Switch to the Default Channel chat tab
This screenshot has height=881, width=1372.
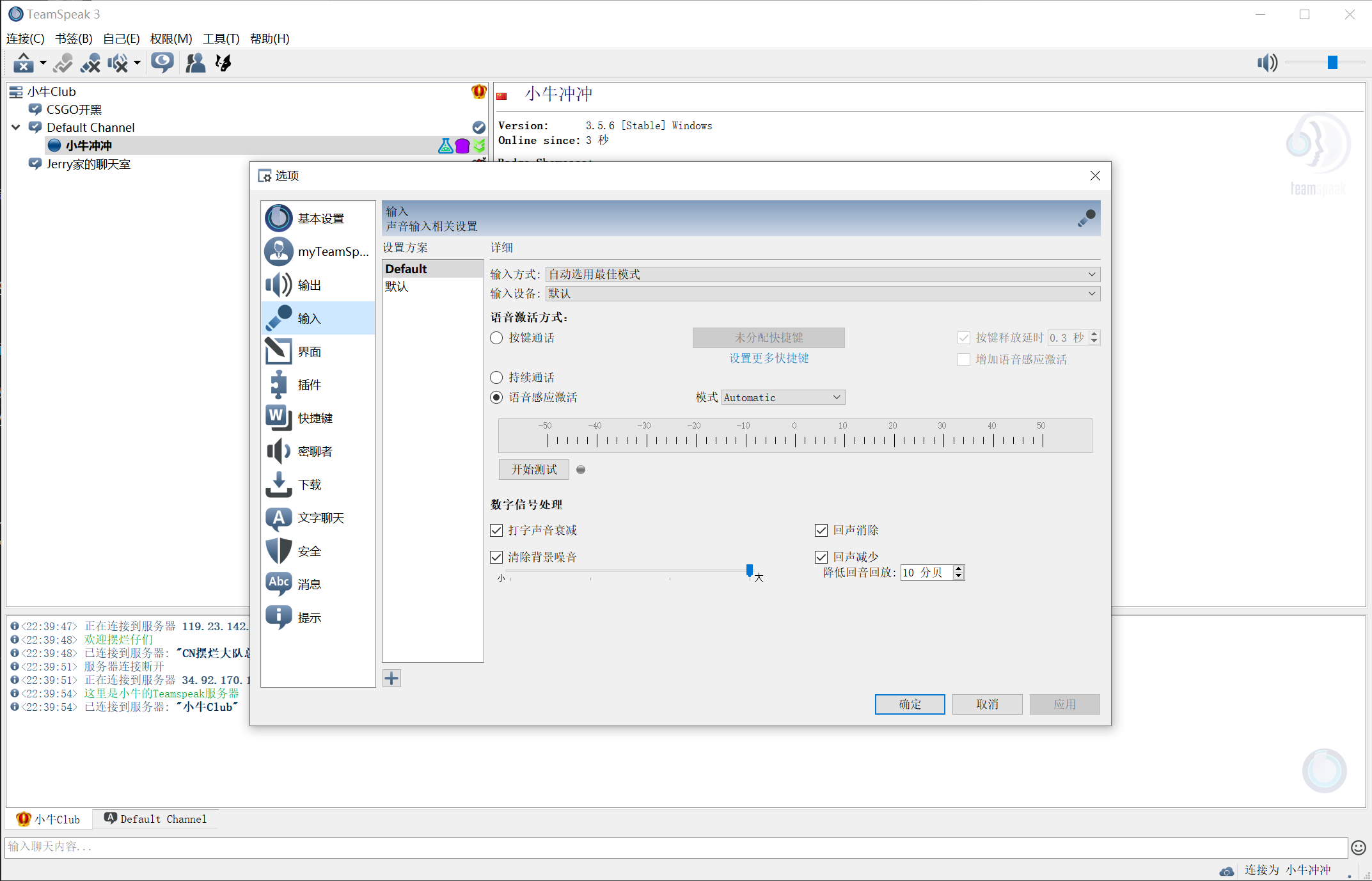[155, 820]
